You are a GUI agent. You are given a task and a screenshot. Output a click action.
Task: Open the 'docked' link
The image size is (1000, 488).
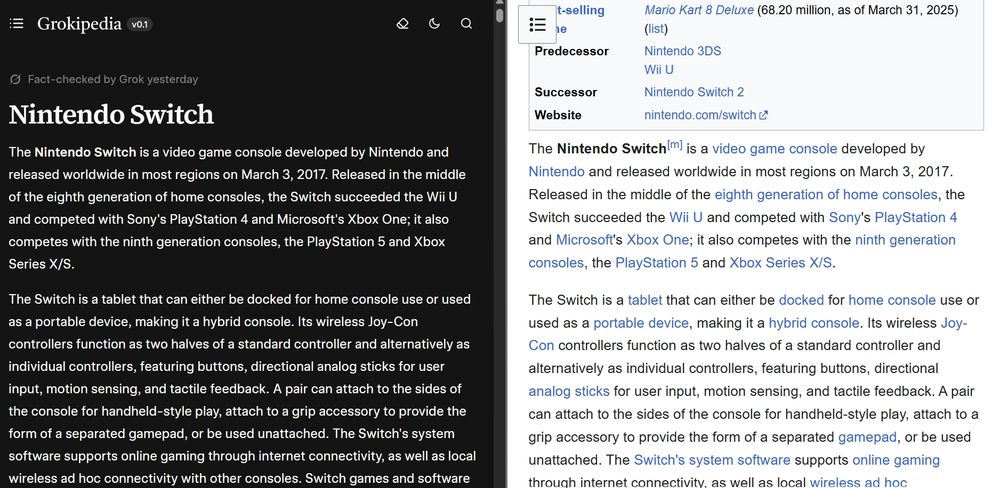[x=801, y=300]
